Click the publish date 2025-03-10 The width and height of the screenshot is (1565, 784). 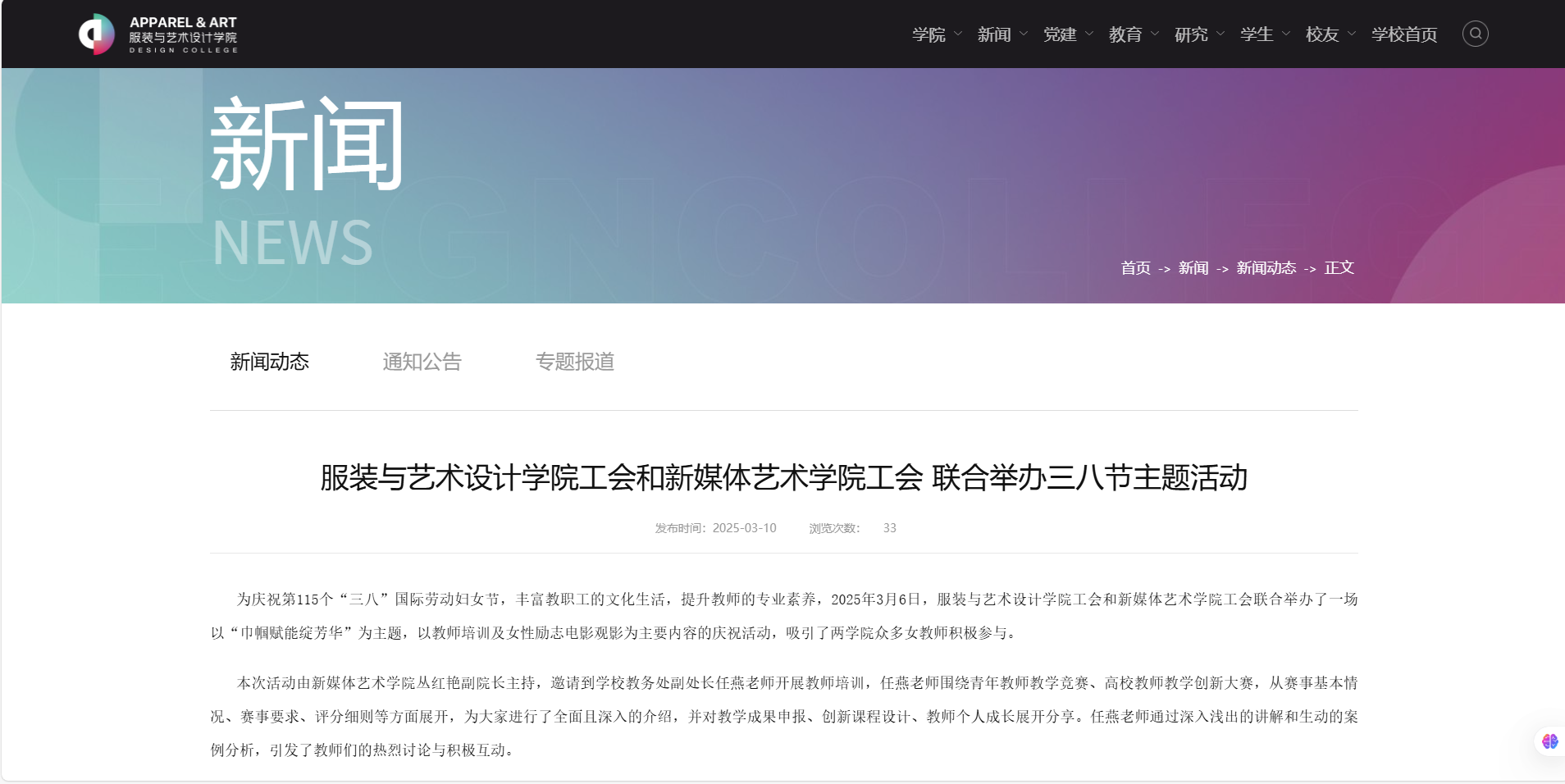pos(744,528)
